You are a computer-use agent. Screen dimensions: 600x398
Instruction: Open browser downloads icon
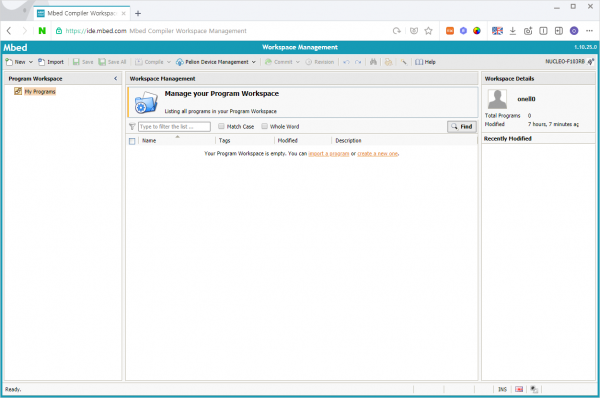(513, 31)
